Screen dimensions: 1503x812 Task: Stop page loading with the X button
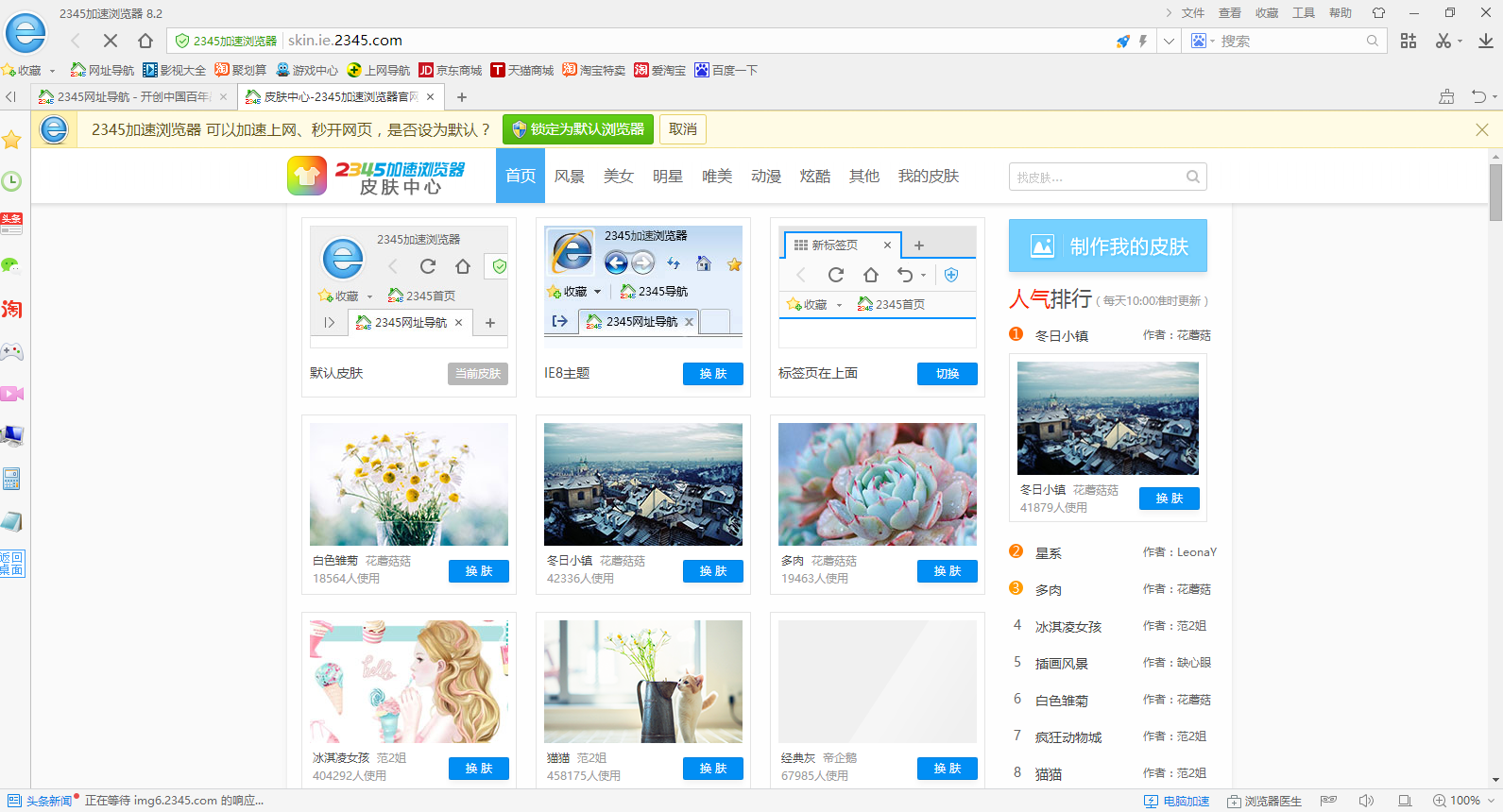(x=110, y=41)
